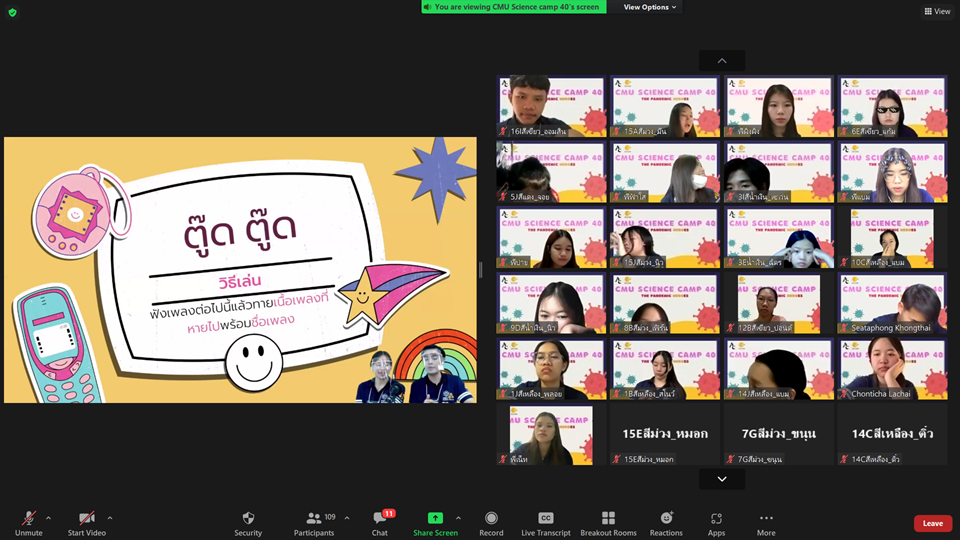The width and height of the screenshot is (960, 540).
Task: Open Breakout Rooms
Action: tap(608, 518)
